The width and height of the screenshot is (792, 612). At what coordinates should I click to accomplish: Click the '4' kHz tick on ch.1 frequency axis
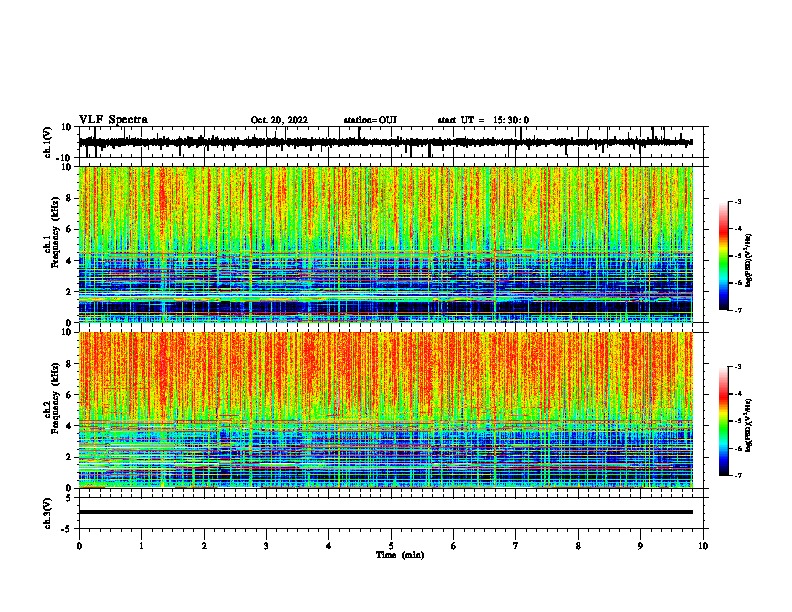[69, 261]
